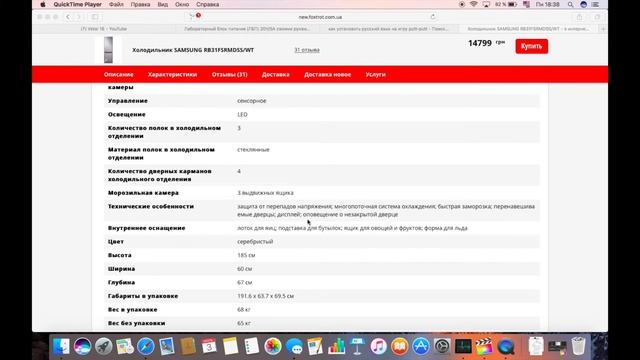
Task: Open Calendar icon in the dock
Action: click(x=209, y=347)
